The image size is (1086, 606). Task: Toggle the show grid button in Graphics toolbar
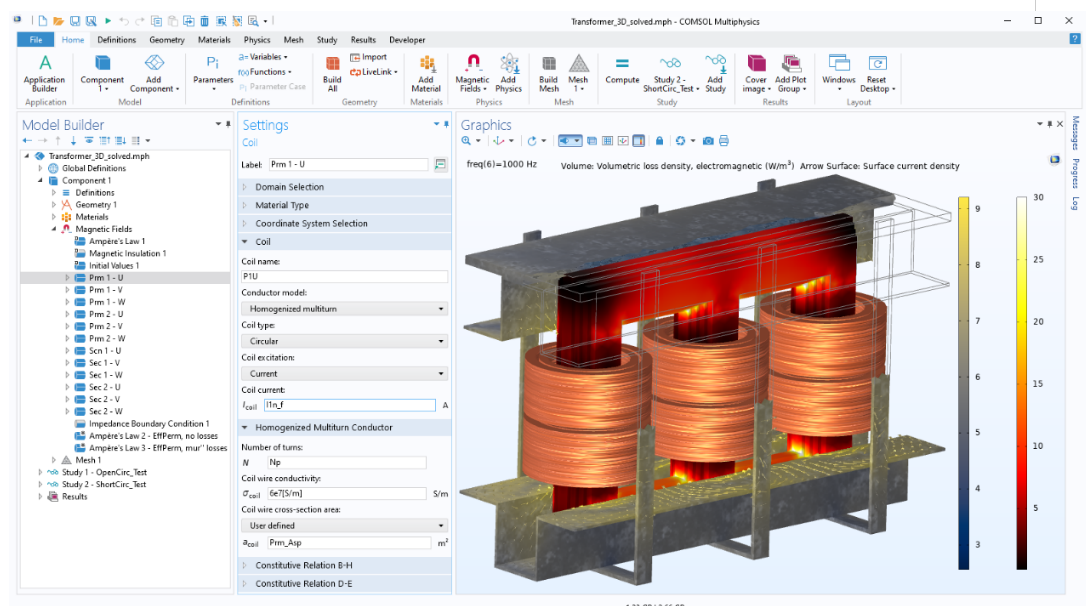[x=607, y=141]
